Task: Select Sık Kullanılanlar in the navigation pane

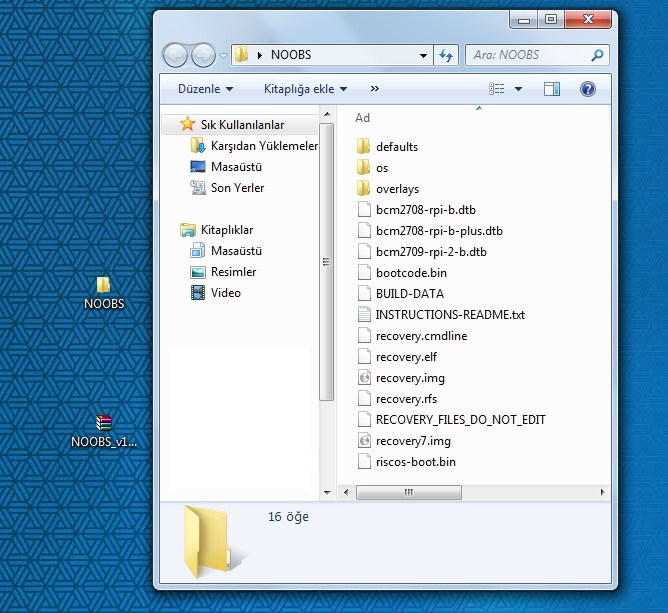Action: click(x=241, y=125)
